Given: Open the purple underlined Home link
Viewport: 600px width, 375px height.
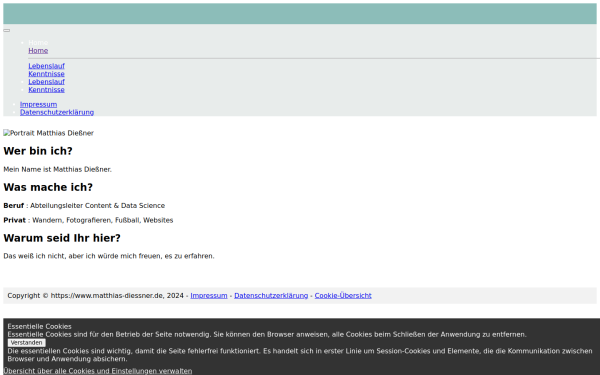Looking at the screenshot, I should (38, 51).
